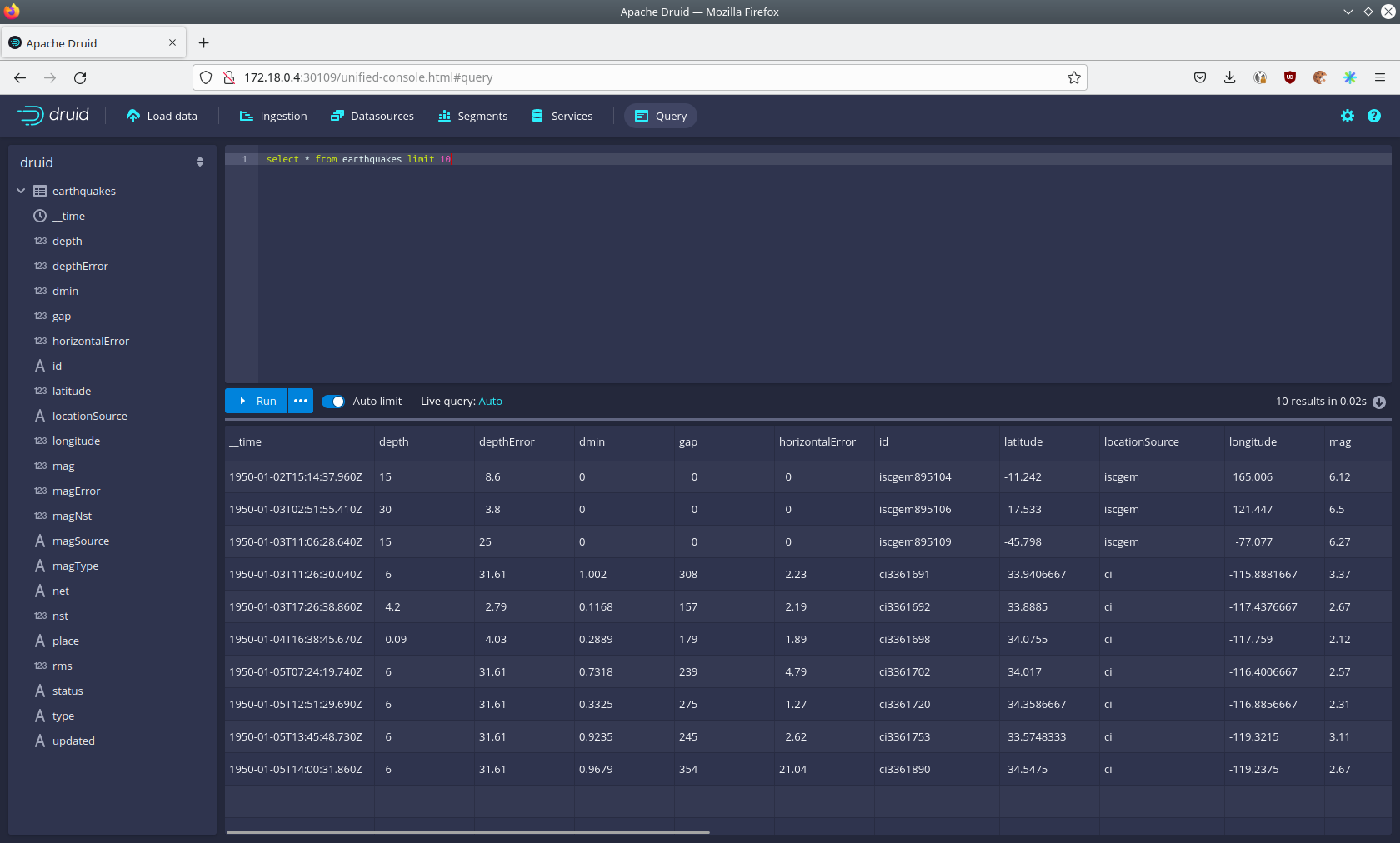This screenshot has height=843, width=1400.
Task: Click the __time clock icon
Action: (x=40, y=216)
